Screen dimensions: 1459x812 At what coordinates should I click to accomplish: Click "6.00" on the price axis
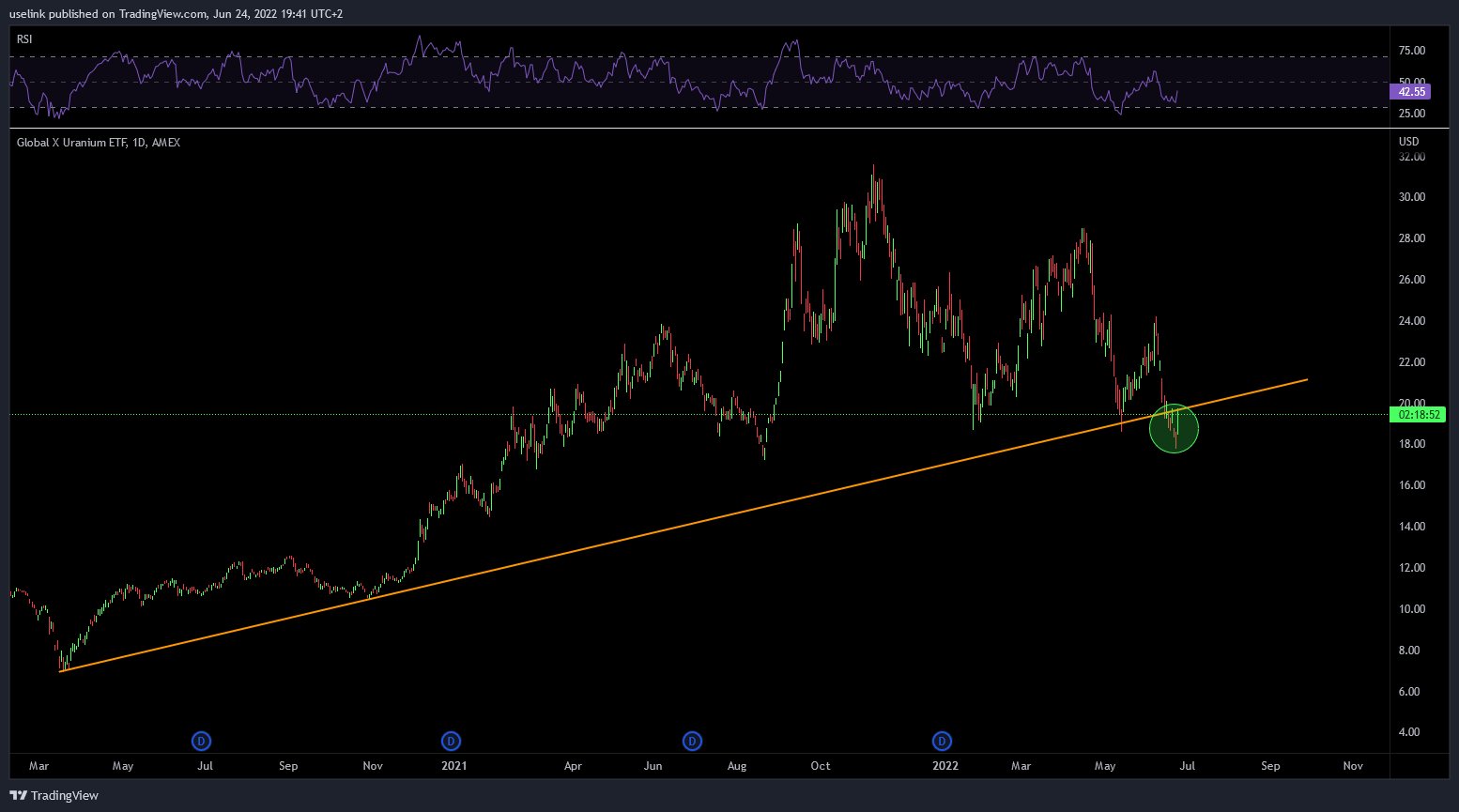coord(1408,692)
